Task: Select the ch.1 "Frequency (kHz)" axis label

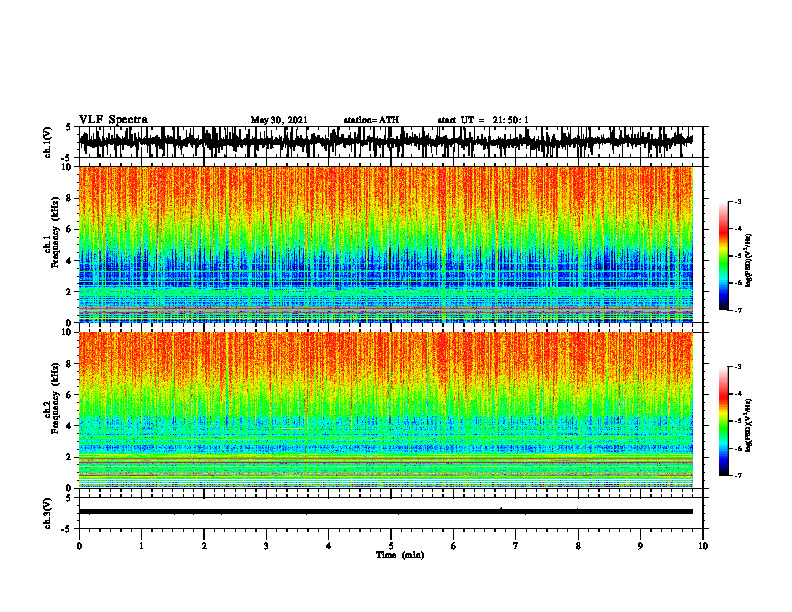Action: pyautogui.click(x=55, y=232)
